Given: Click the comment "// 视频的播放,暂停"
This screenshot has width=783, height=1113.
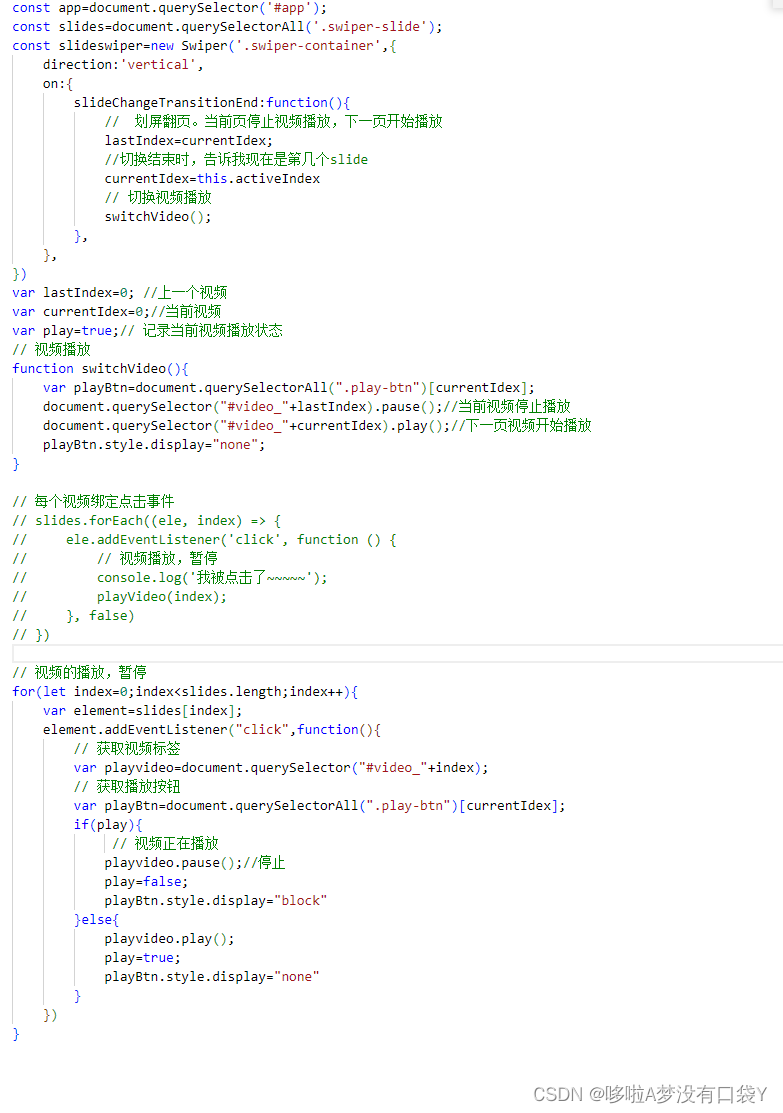Looking at the screenshot, I should (79, 673).
